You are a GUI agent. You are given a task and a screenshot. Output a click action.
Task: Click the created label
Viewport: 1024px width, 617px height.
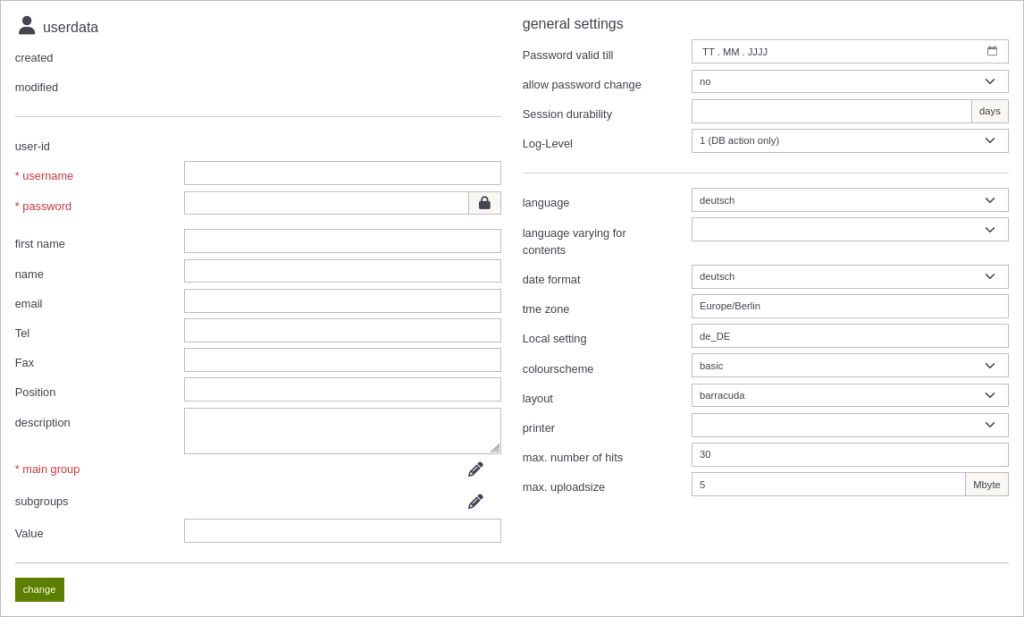(x=34, y=58)
